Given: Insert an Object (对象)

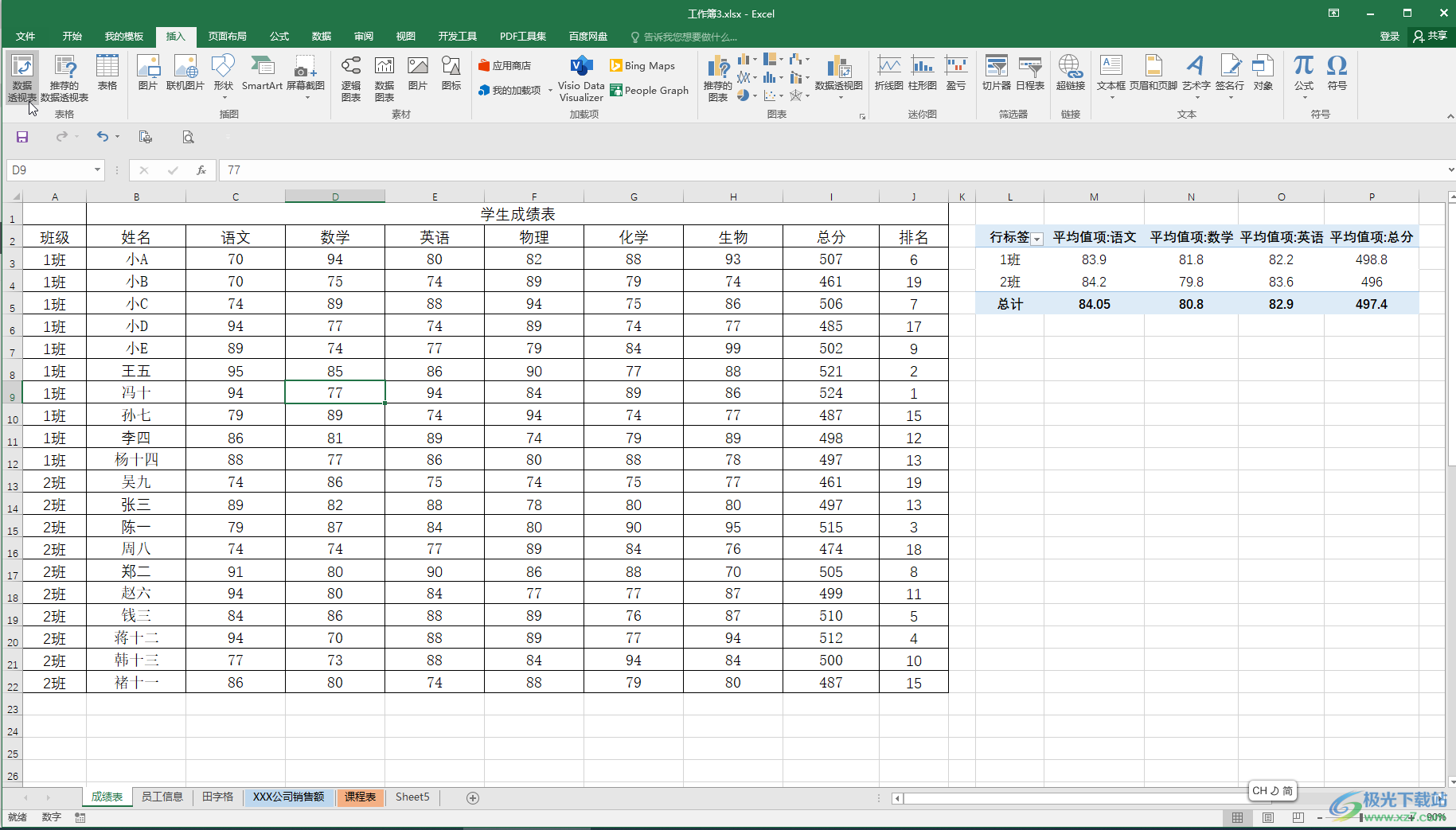Looking at the screenshot, I should [x=1263, y=72].
